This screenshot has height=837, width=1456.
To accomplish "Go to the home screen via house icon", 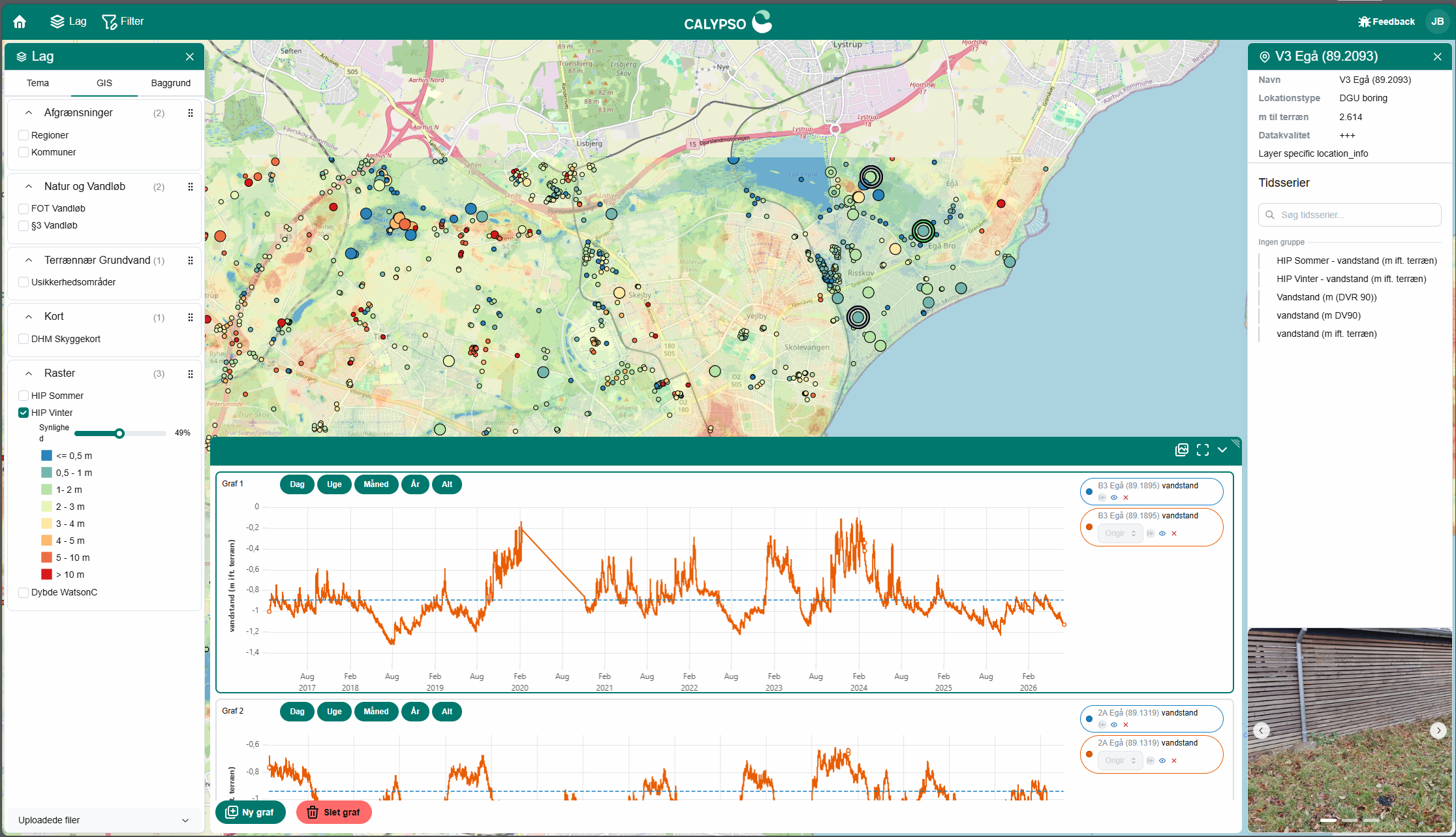I will pos(20,22).
